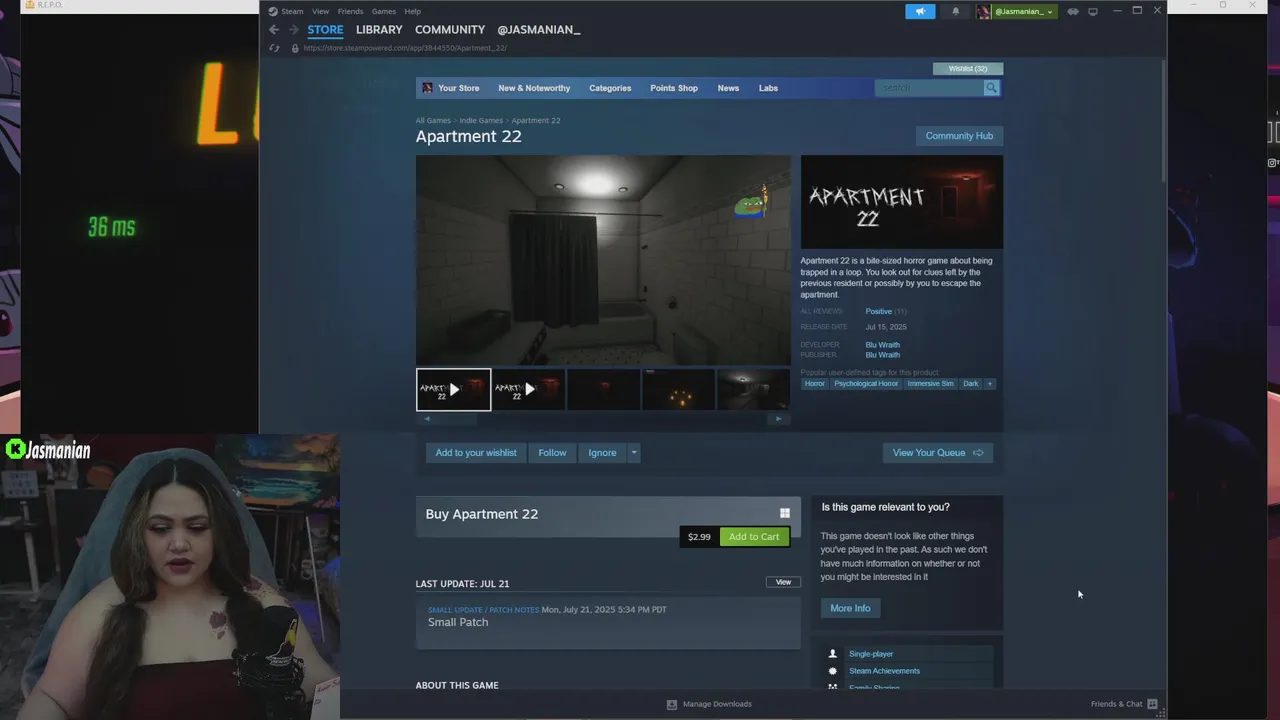
Task: Add Apartment 22 to cart
Action: click(x=754, y=537)
